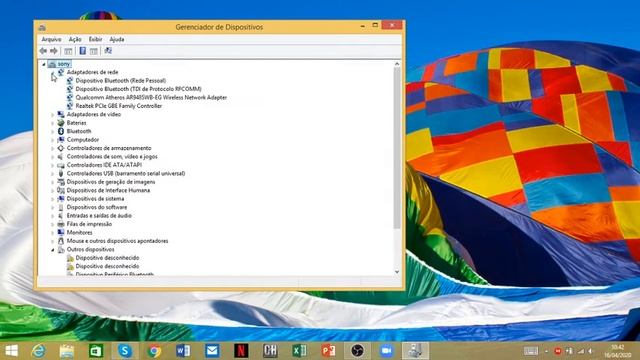Image resolution: width=640 pixels, height=360 pixels.
Task: Click the Forward arrow toolbar icon
Action: 54,51
